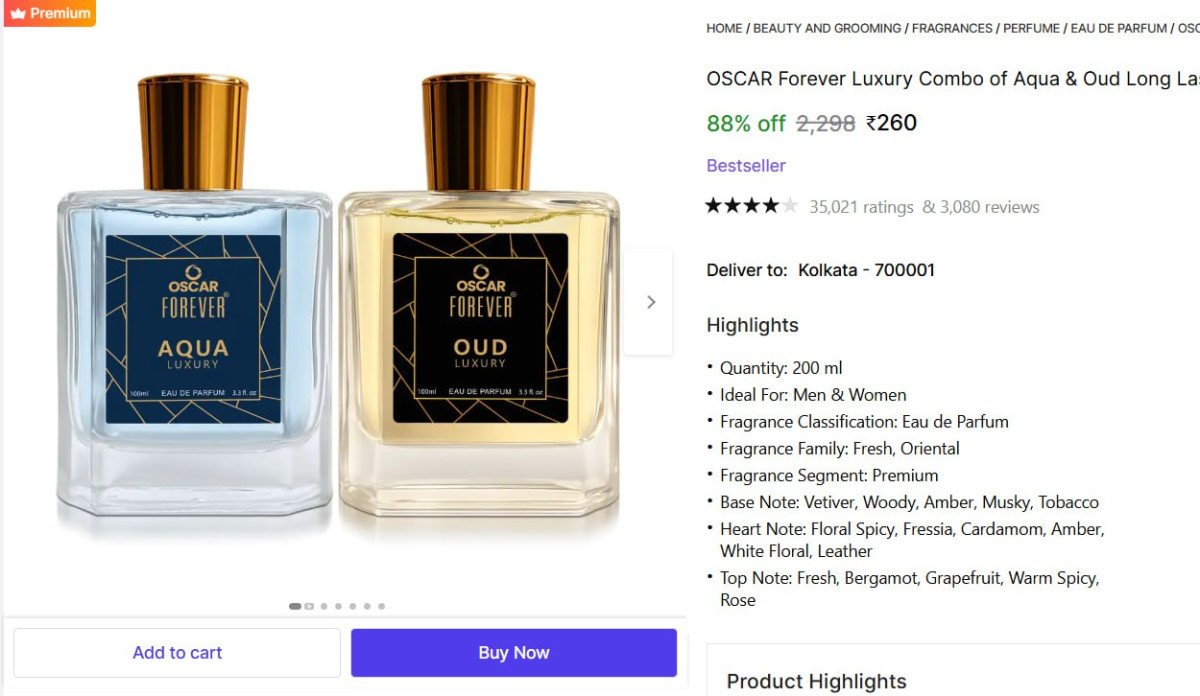
Task: Jump to the second carousel dot
Action: (x=310, y=606)
